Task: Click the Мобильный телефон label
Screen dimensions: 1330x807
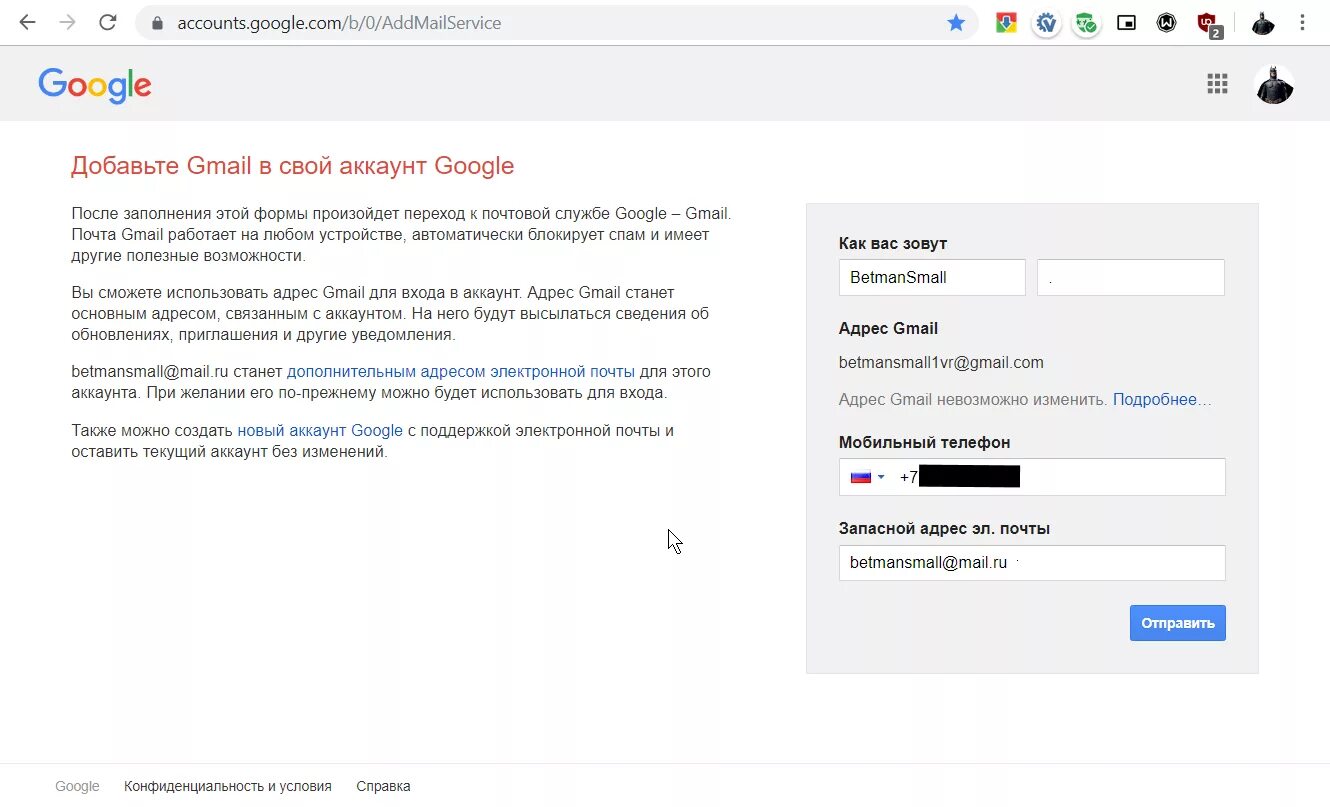Action: click(x=925, y=442)
